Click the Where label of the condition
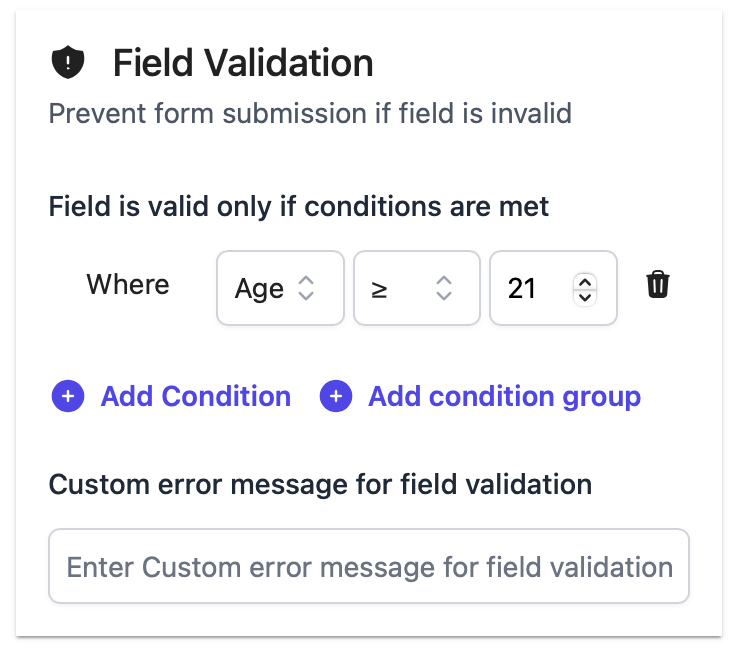 tap(128, 284)
